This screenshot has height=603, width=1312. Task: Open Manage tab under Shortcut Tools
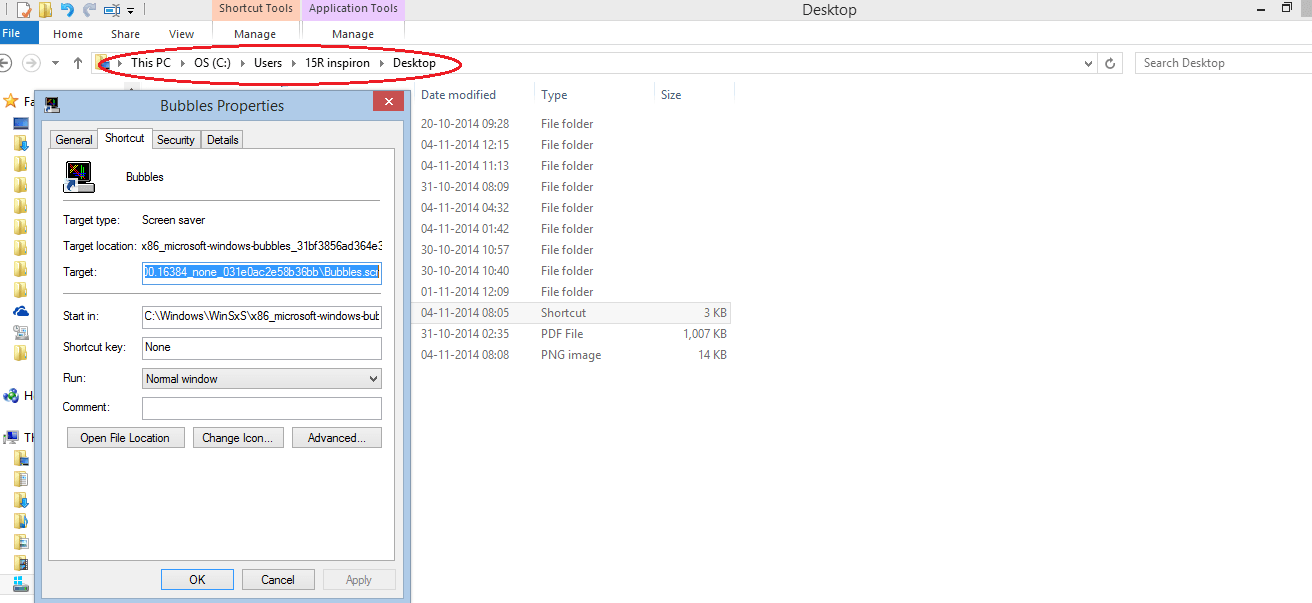[255, 34]
